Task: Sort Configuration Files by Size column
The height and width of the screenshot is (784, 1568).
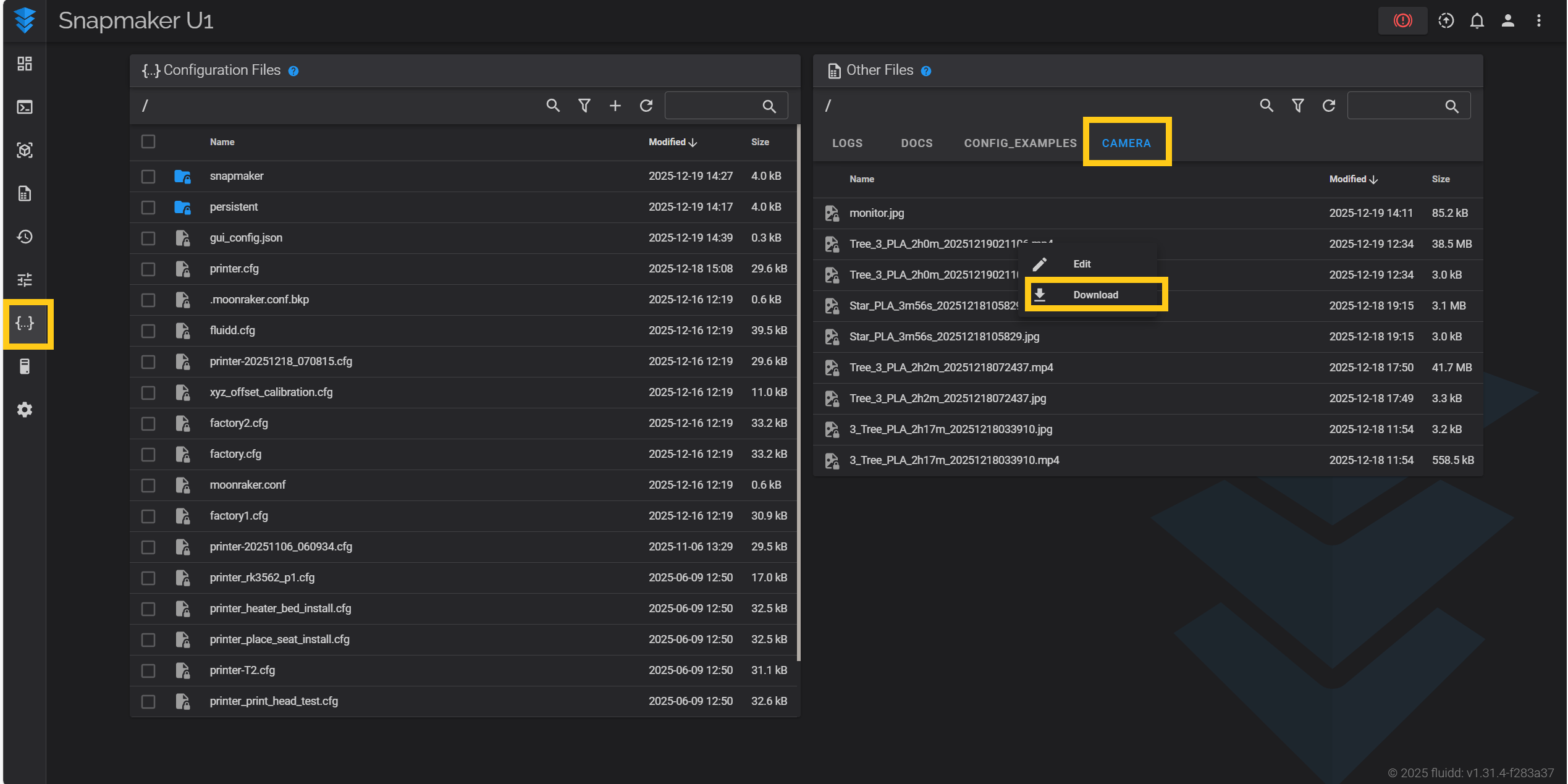Action: coord(760,142)
